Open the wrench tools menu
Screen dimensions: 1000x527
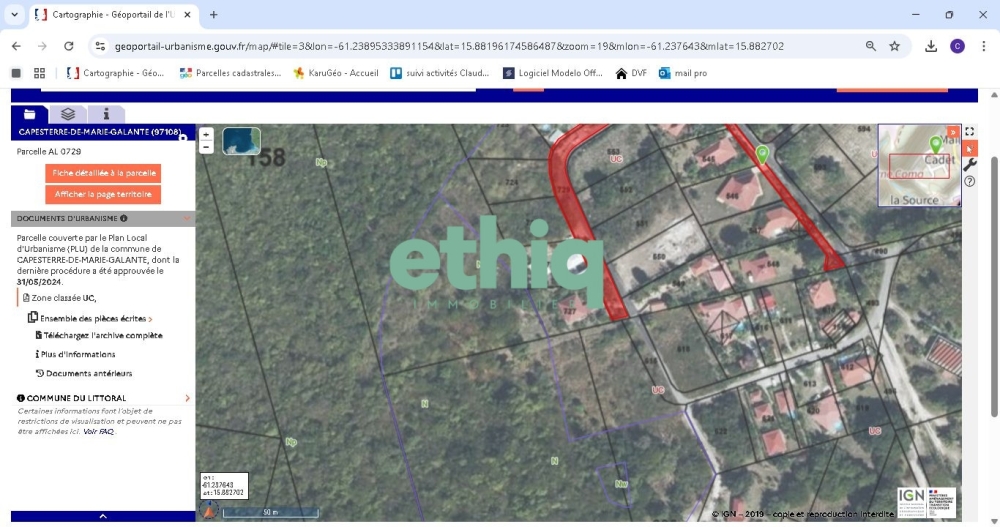(969, 165)
